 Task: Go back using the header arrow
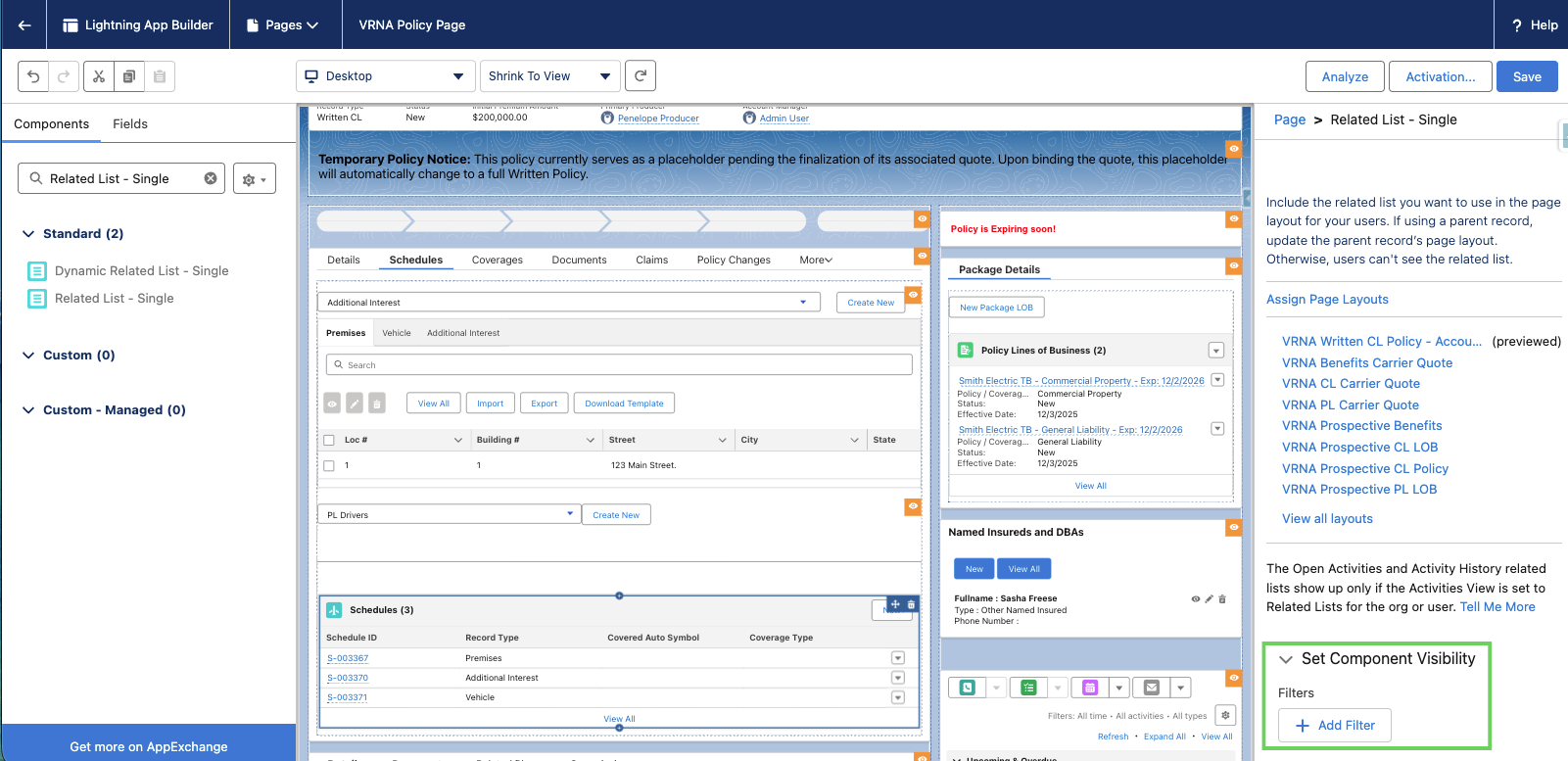(x=24, y=24)
